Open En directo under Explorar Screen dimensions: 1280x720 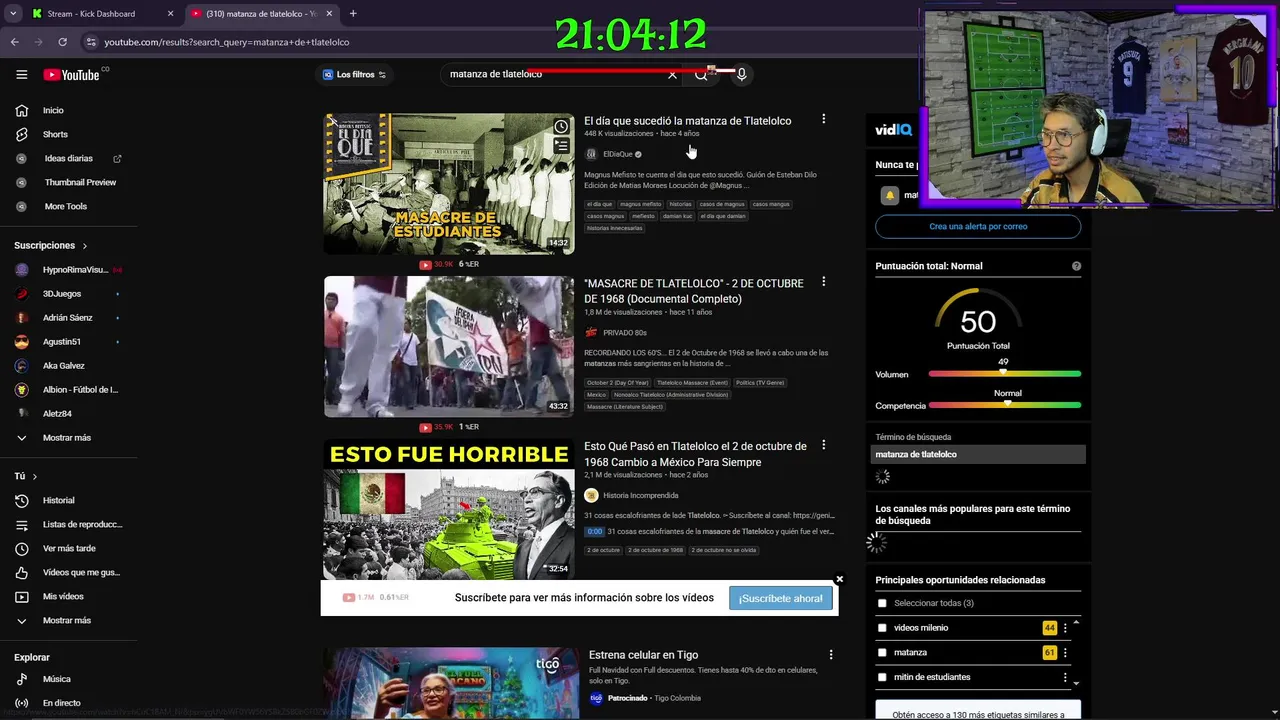[61, 703]
